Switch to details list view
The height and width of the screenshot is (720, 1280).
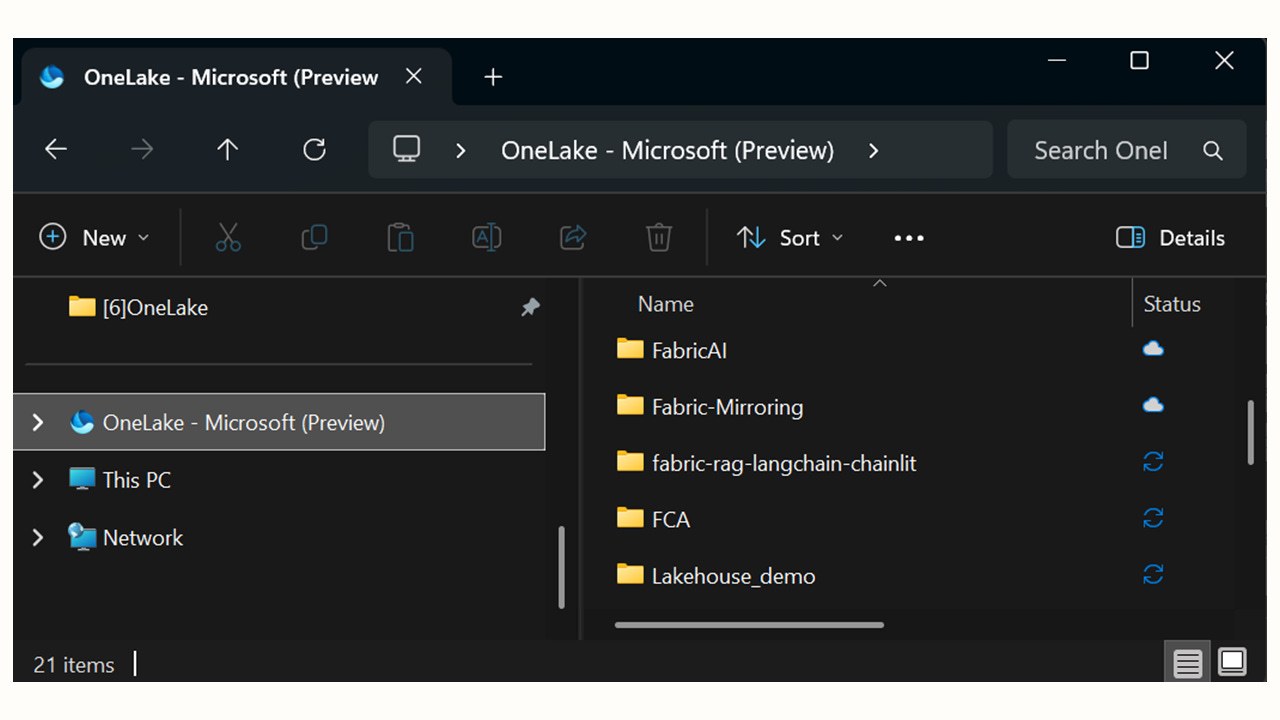tap(1188, 663)
